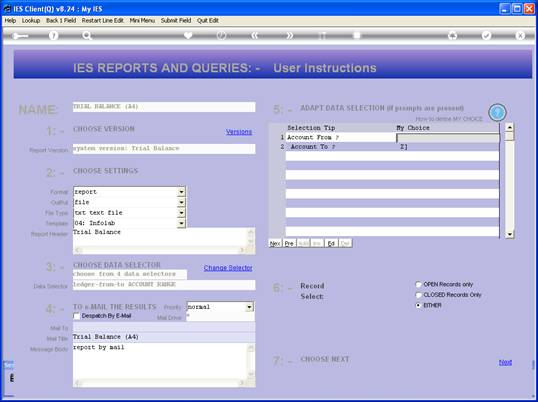Click the double left arrow toolbar icon
The height and width of the screenshot is (402, 538).
click(x=255, y=35)
